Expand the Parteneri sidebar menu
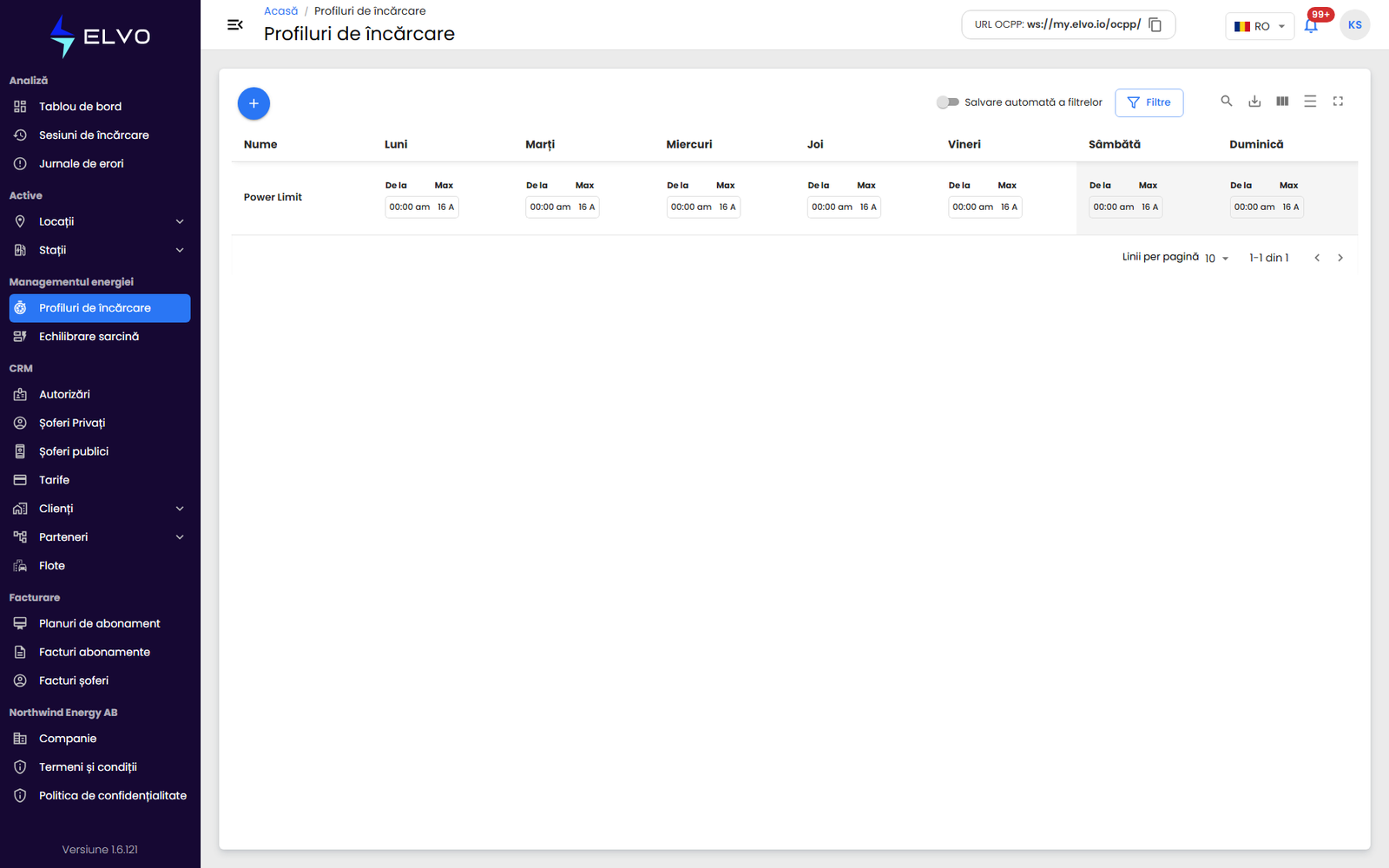 [x=100, y=537]
